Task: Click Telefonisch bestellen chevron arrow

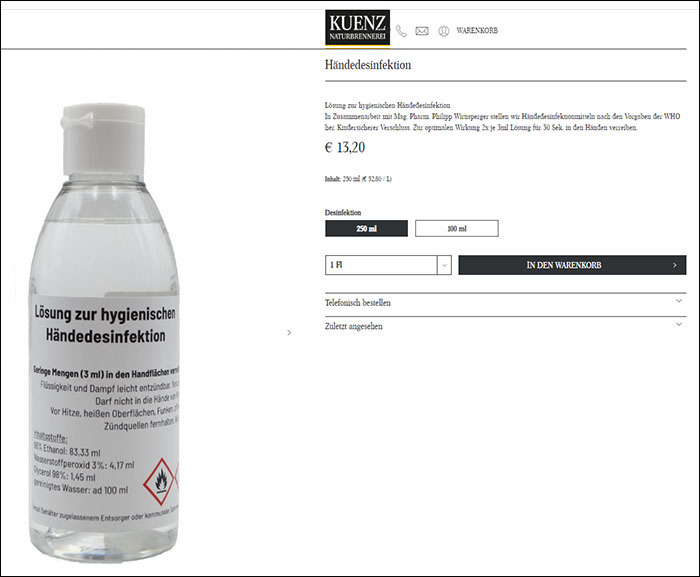Action: coord(679,301)
